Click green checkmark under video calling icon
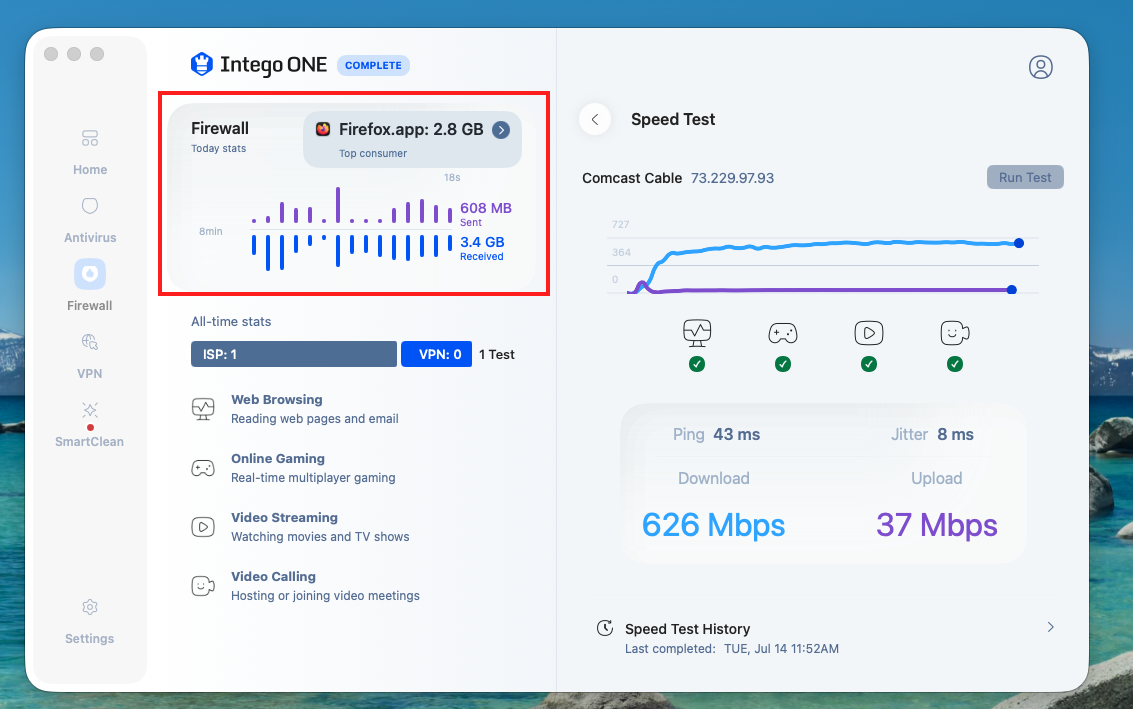Image resolution: width=1133 pixels, height=709 pixels. (x=955, y=364)
